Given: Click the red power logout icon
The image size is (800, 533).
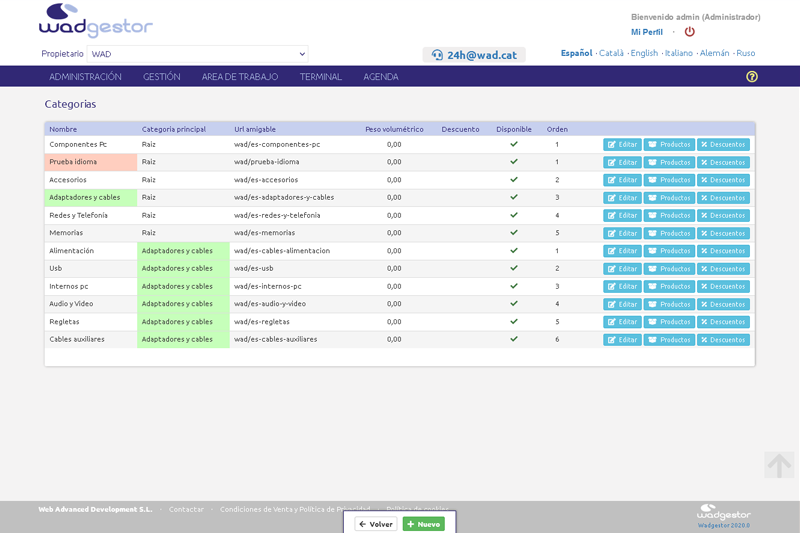Looking at the screenshot, I should pos(689,32).
